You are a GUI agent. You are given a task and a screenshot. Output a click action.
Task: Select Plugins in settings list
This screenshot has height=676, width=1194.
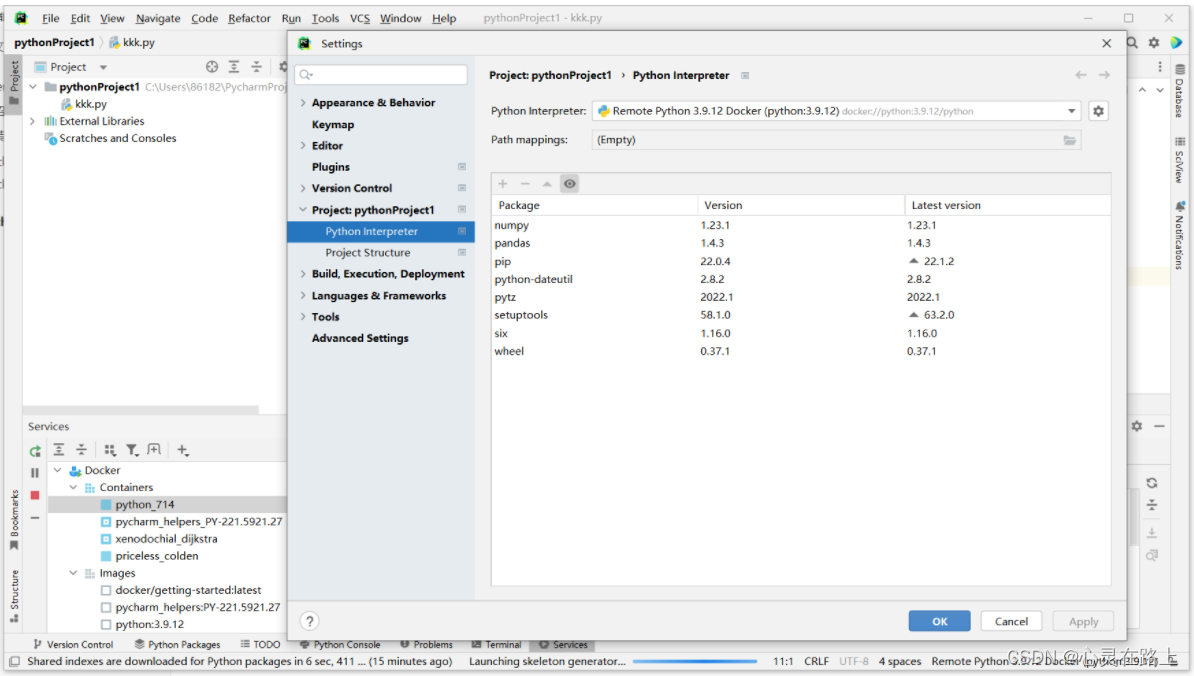tap(330, 167)
